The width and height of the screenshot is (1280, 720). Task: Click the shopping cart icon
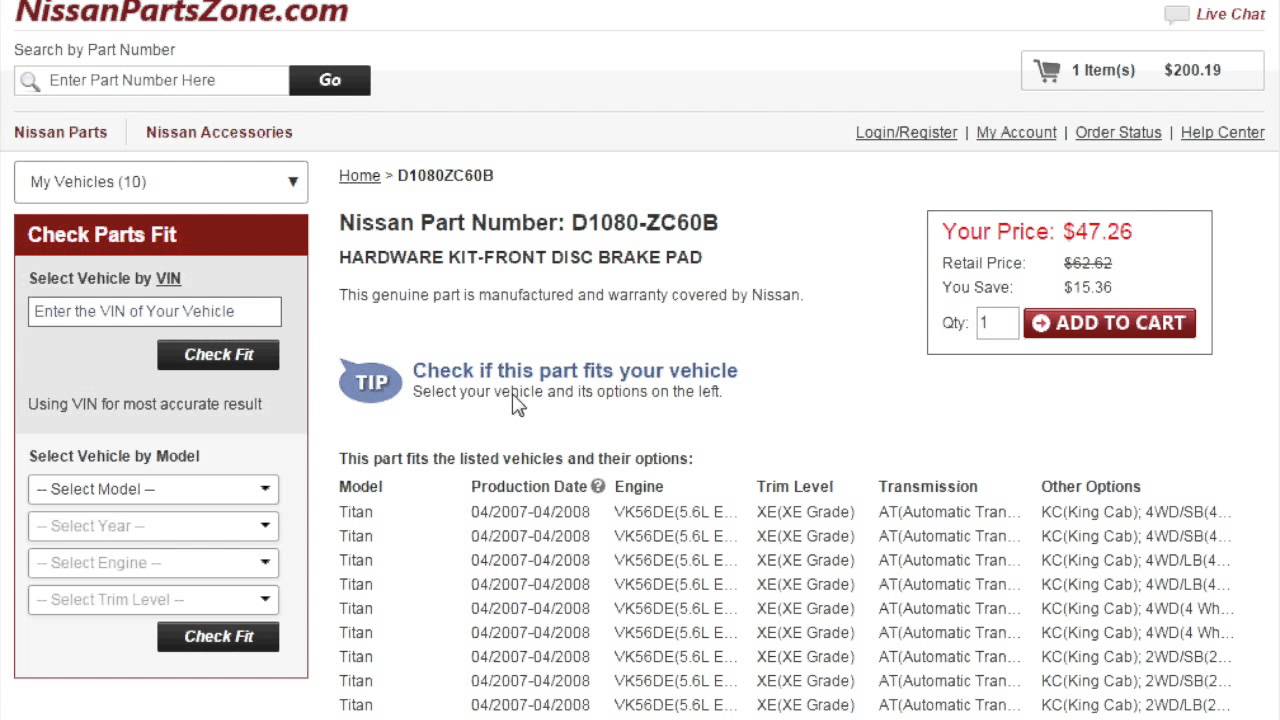[1047, 70]
